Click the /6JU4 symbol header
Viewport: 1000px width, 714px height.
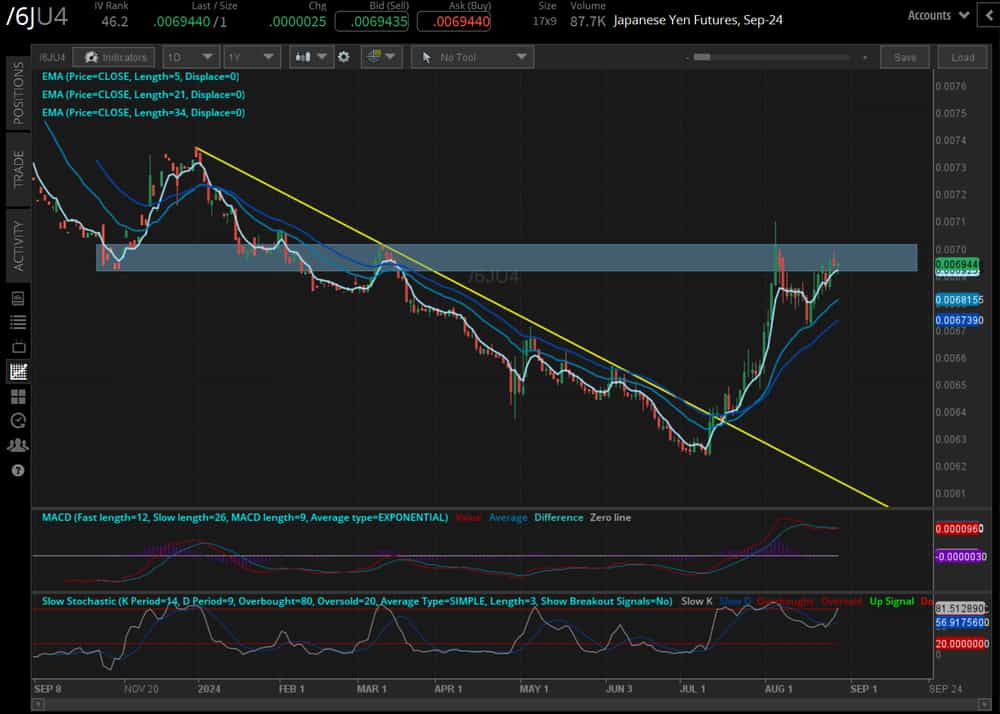tap(37, 17)
